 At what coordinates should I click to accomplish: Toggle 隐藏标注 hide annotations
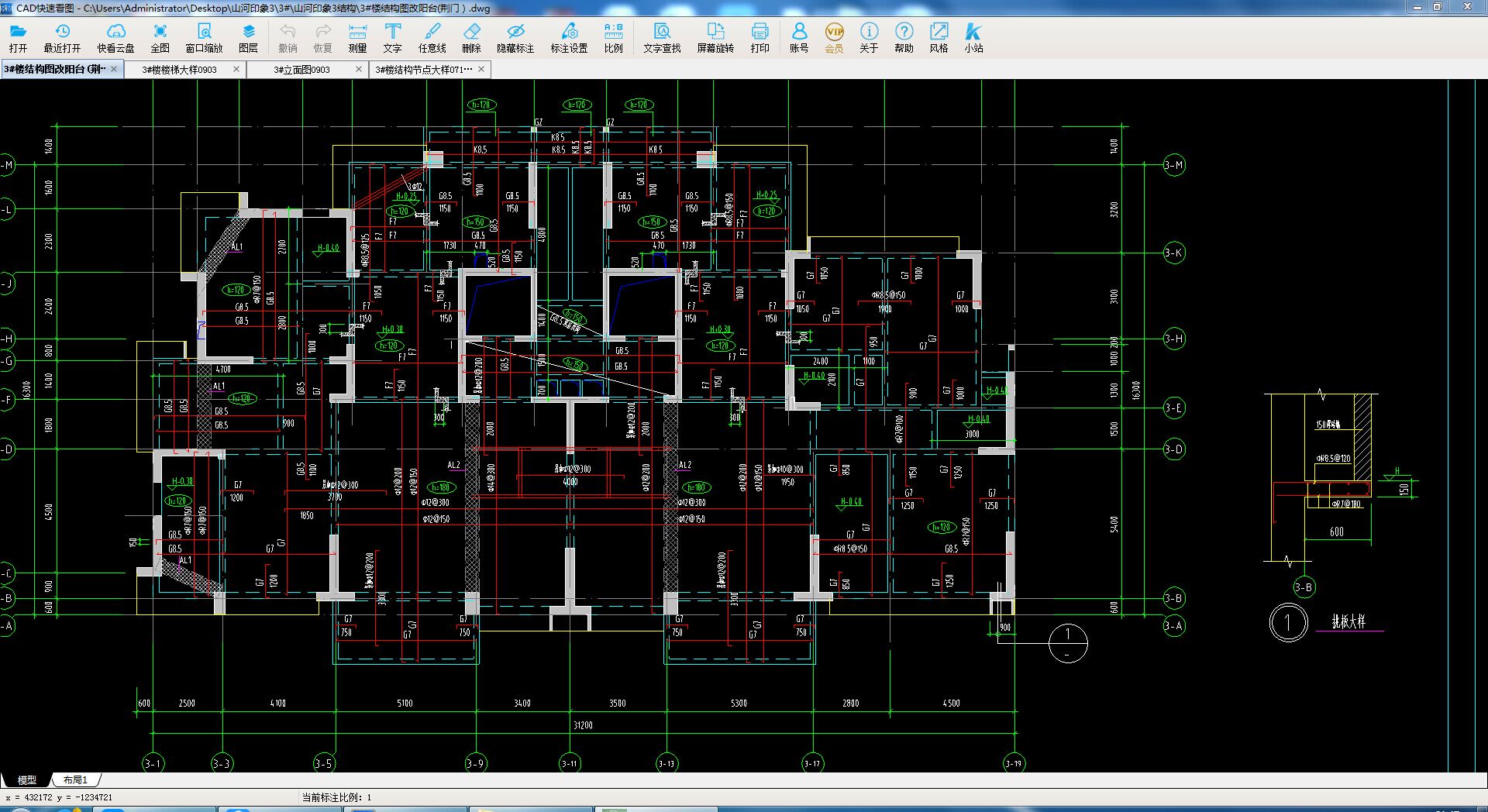click(515, 37)
